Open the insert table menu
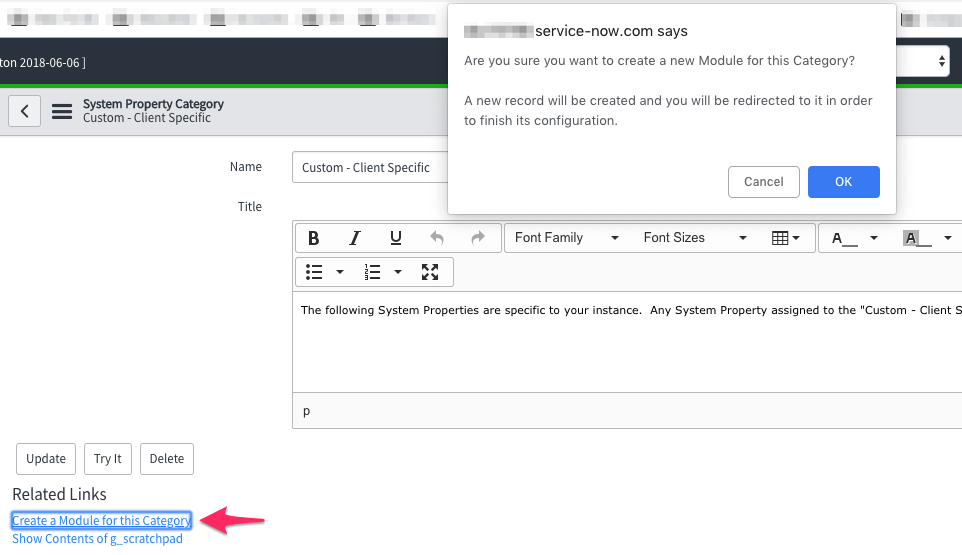Viewport: 962px width, 555px height. tap(785, 238)
